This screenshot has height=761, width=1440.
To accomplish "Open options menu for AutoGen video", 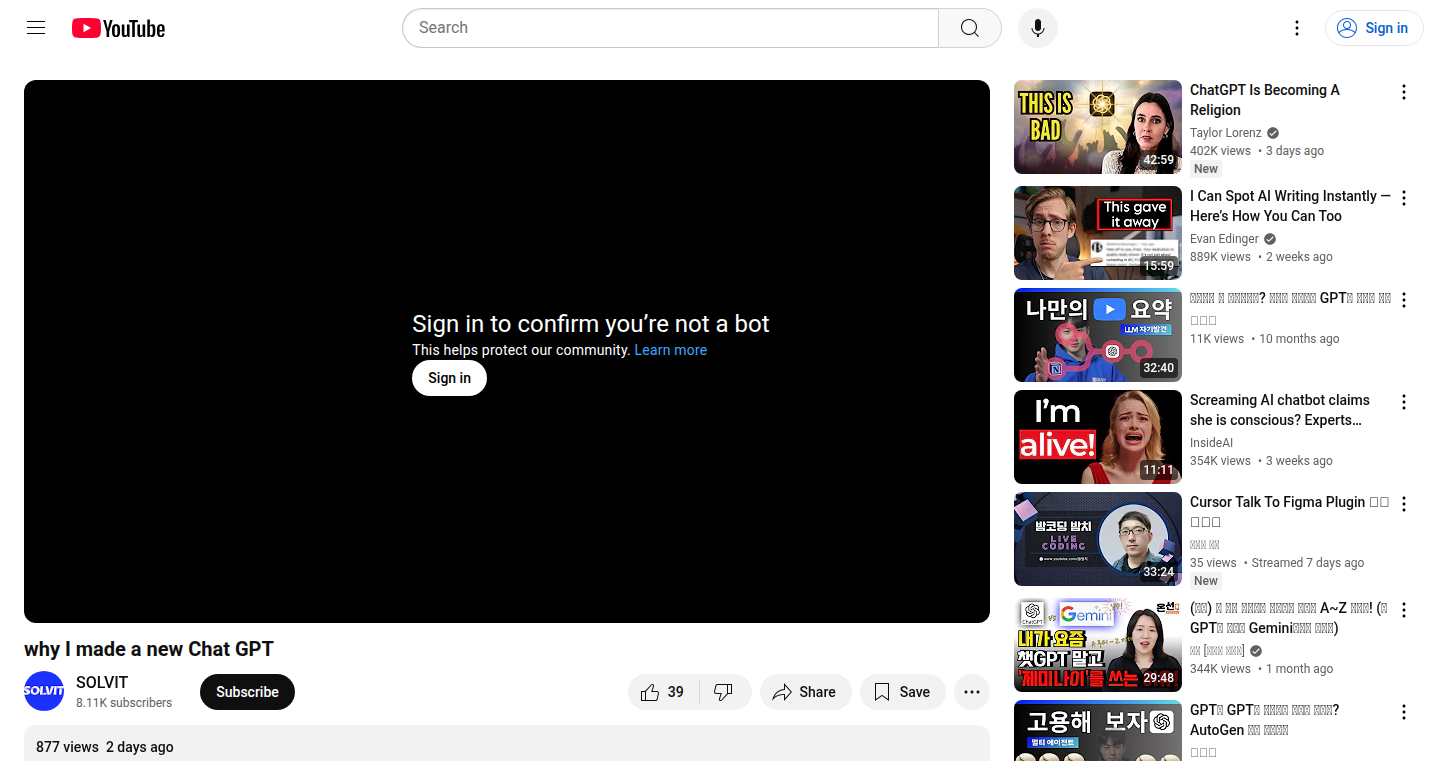I will tap(1404, 712).
